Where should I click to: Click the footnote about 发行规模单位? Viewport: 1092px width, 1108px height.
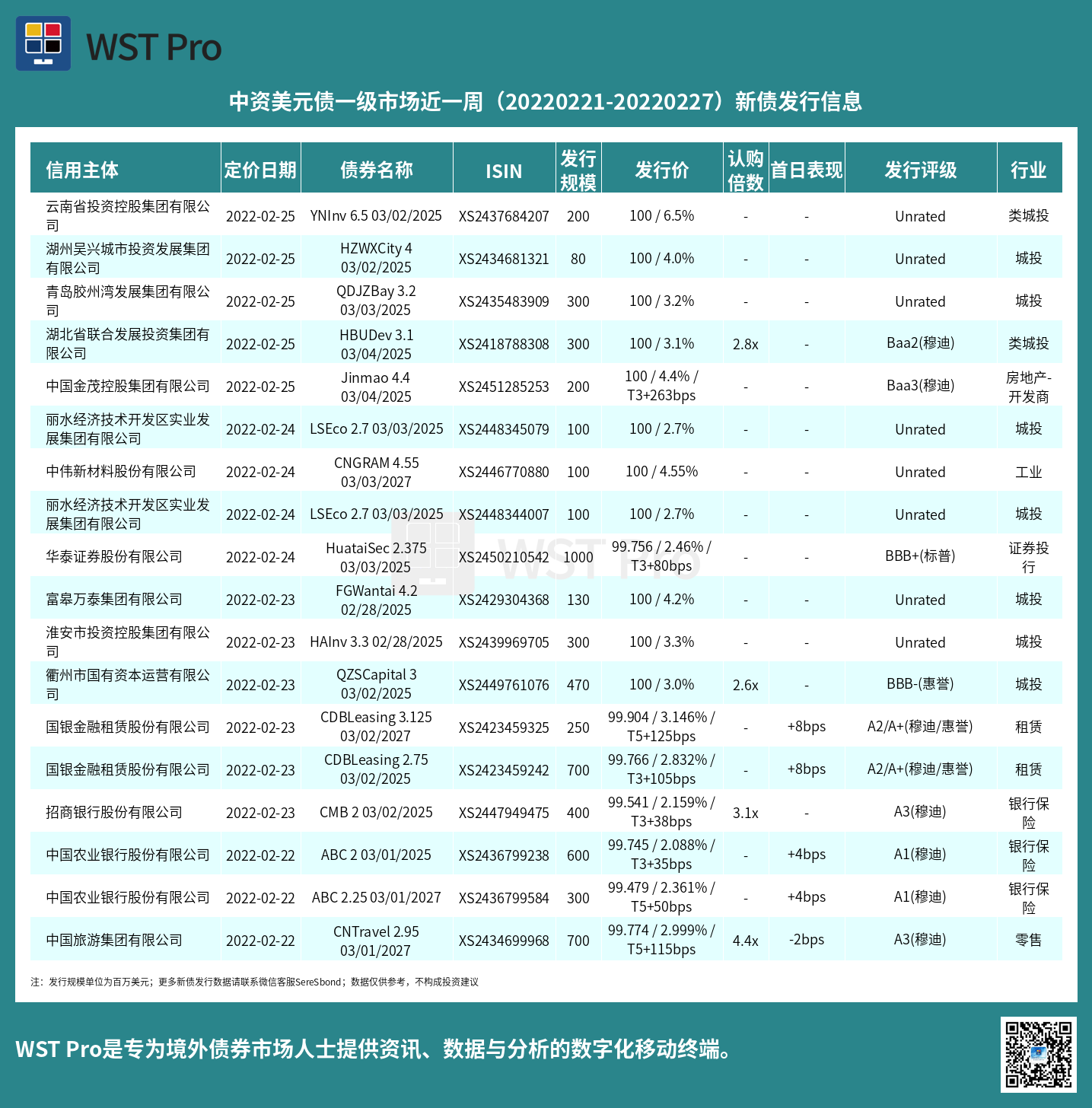click(255, 982)
